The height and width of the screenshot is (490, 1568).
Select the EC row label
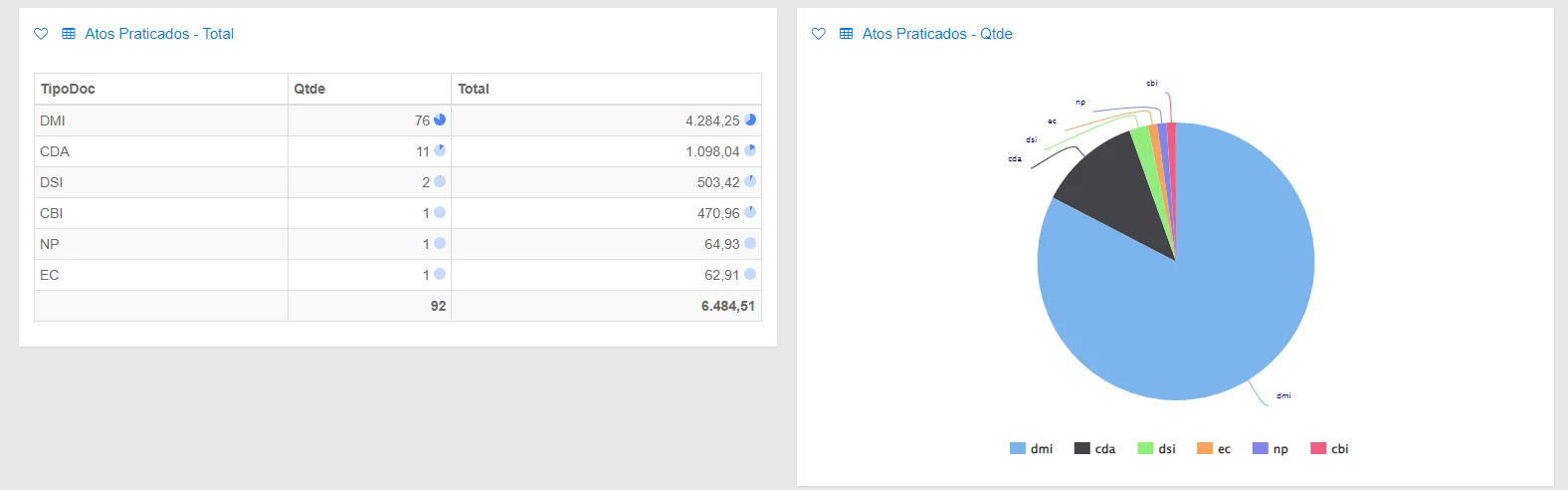click(50, 275)
